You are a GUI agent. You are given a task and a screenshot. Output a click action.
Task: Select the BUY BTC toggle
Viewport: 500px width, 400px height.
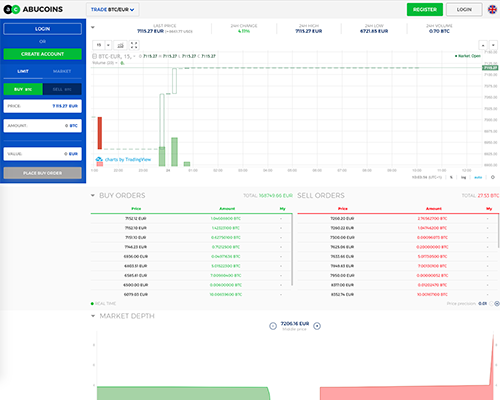click(23, 89)
